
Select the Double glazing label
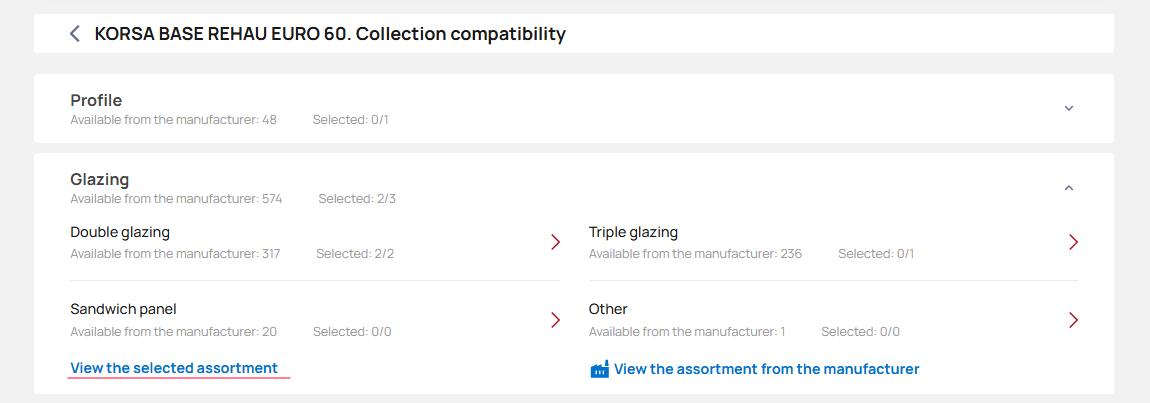pyautogui.click(x=120, y=232)
